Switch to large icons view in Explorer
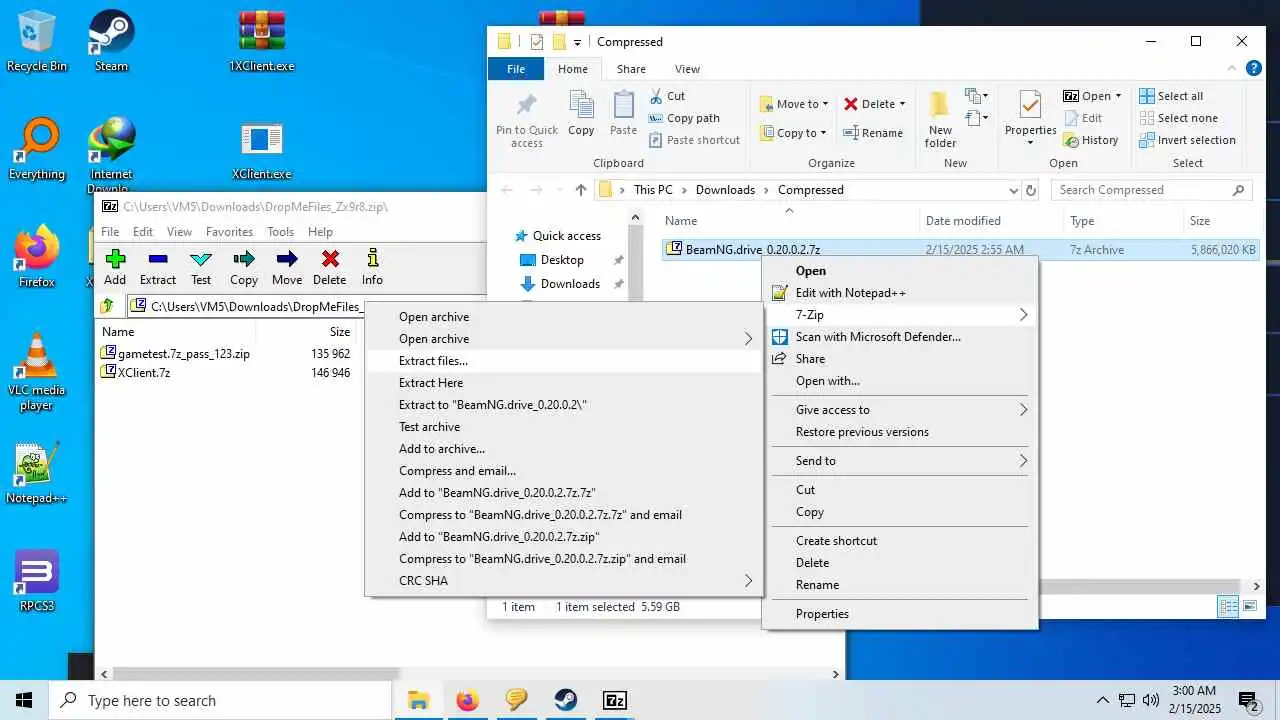 [x=1250, y=607]
